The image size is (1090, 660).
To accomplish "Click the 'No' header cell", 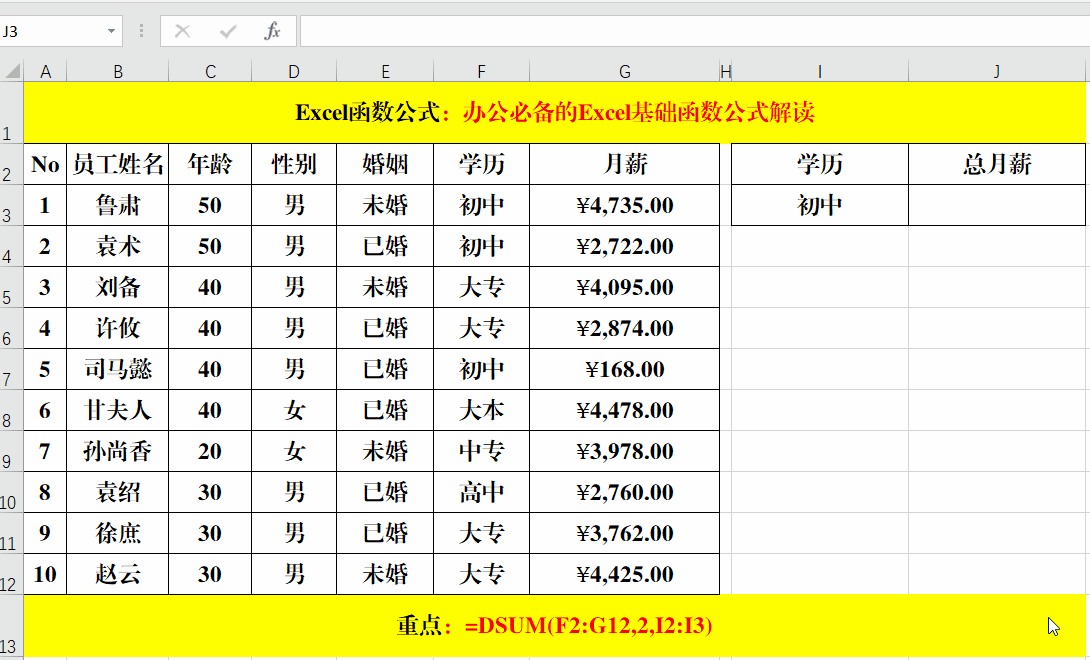I will pyautogui.click(x=45, y=164).
